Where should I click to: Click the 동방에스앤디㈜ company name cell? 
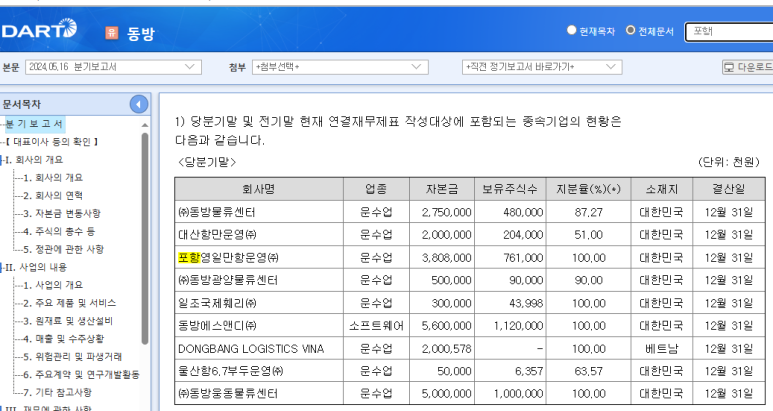click(259, 325)
